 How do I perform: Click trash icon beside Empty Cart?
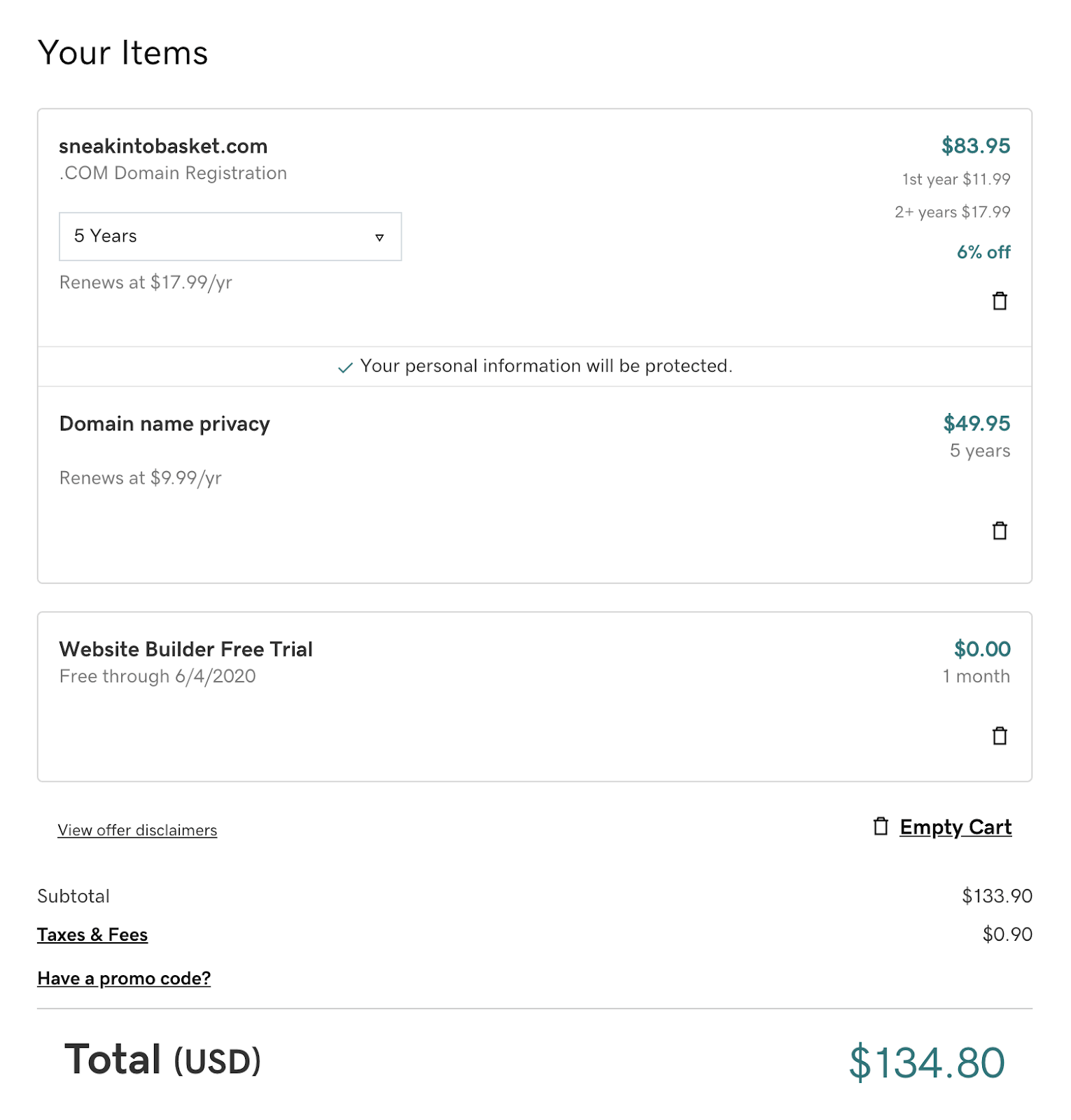click(x=881, y=826)
